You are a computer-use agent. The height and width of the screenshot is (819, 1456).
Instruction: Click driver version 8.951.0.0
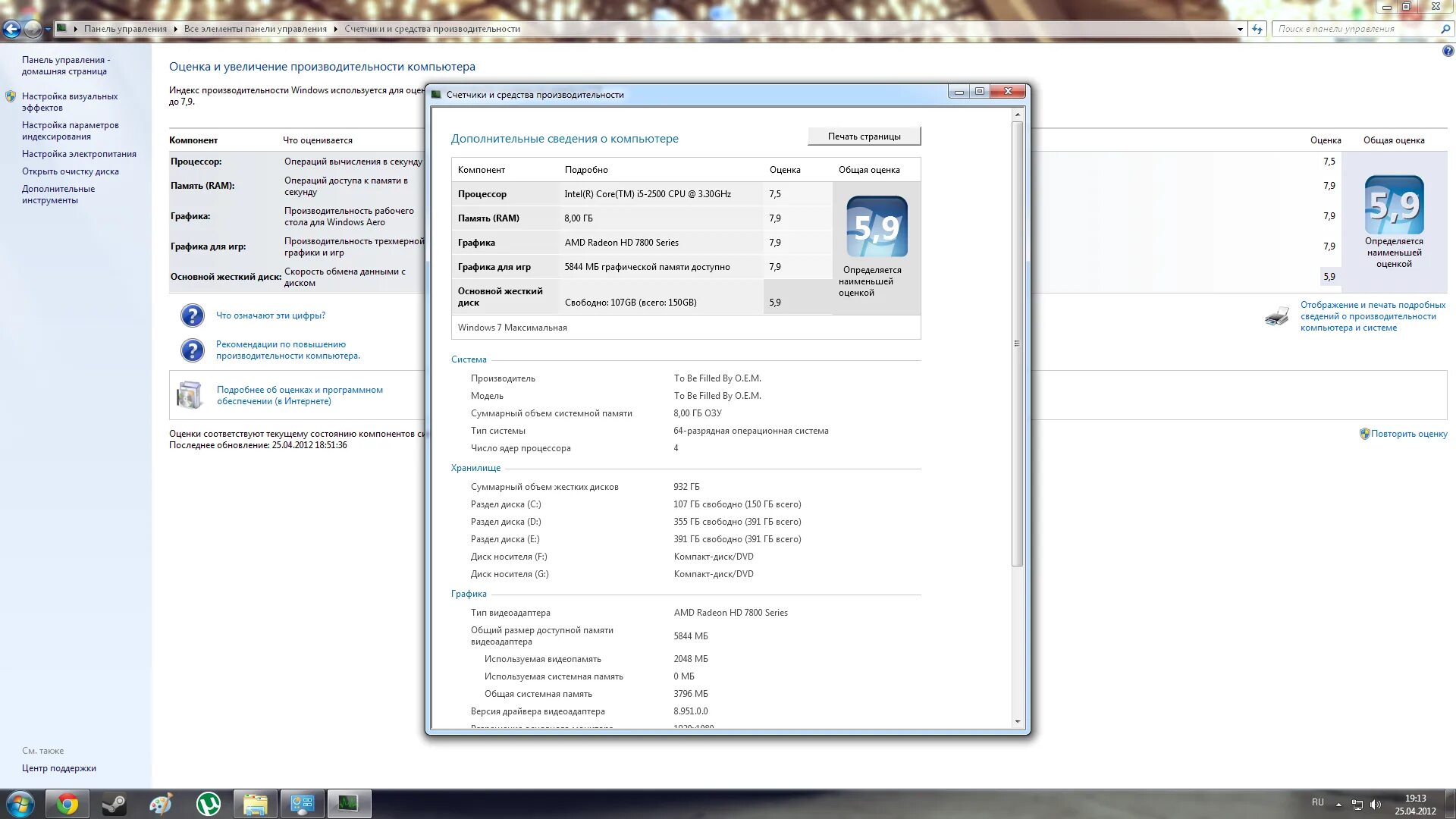[x=691, y=711]
